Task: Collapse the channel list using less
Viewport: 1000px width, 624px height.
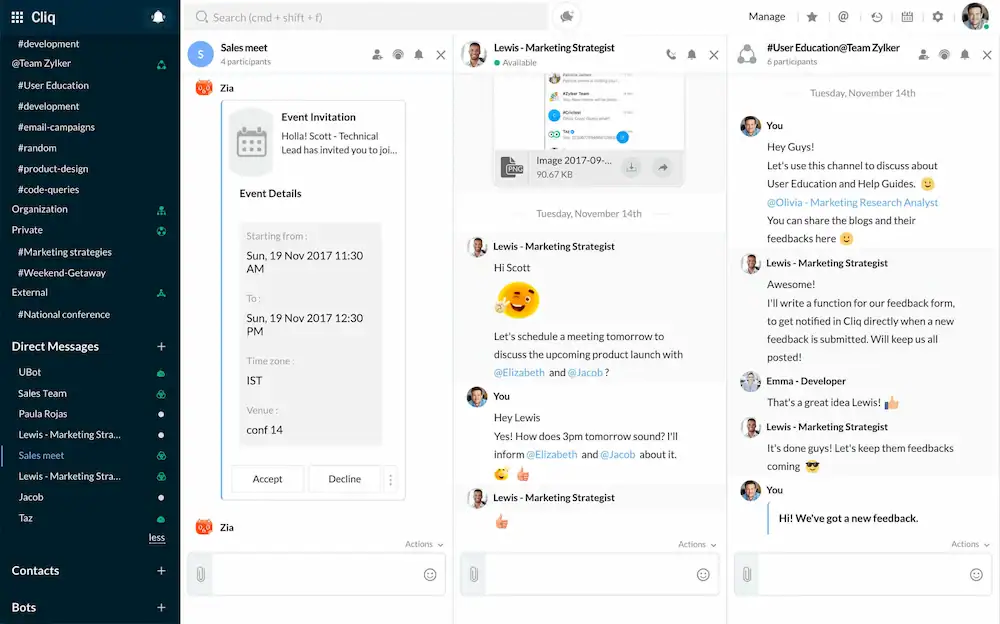Action: [157, 537]
